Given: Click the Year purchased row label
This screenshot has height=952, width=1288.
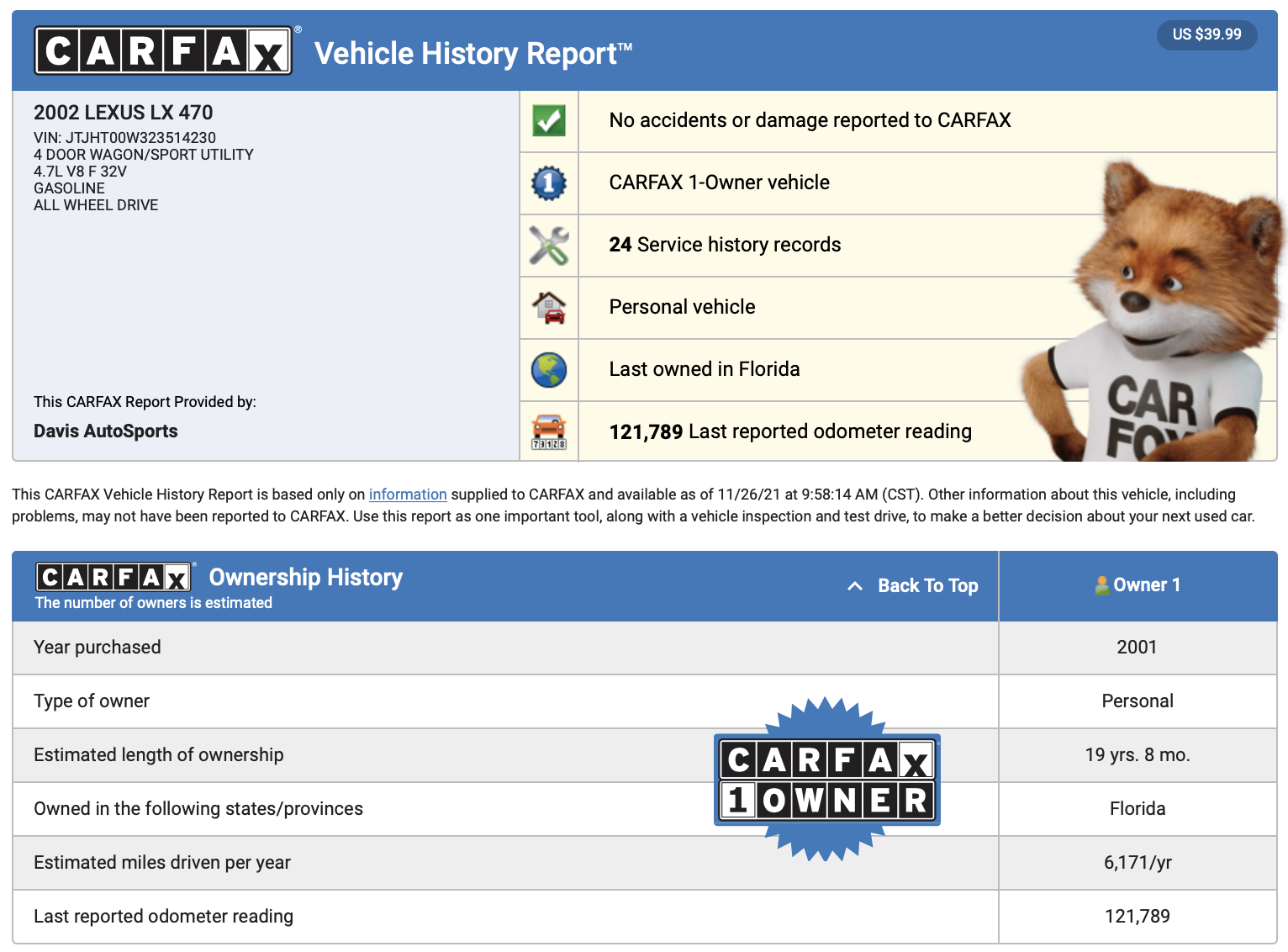Looking at the screenshot, I should 98,648.
